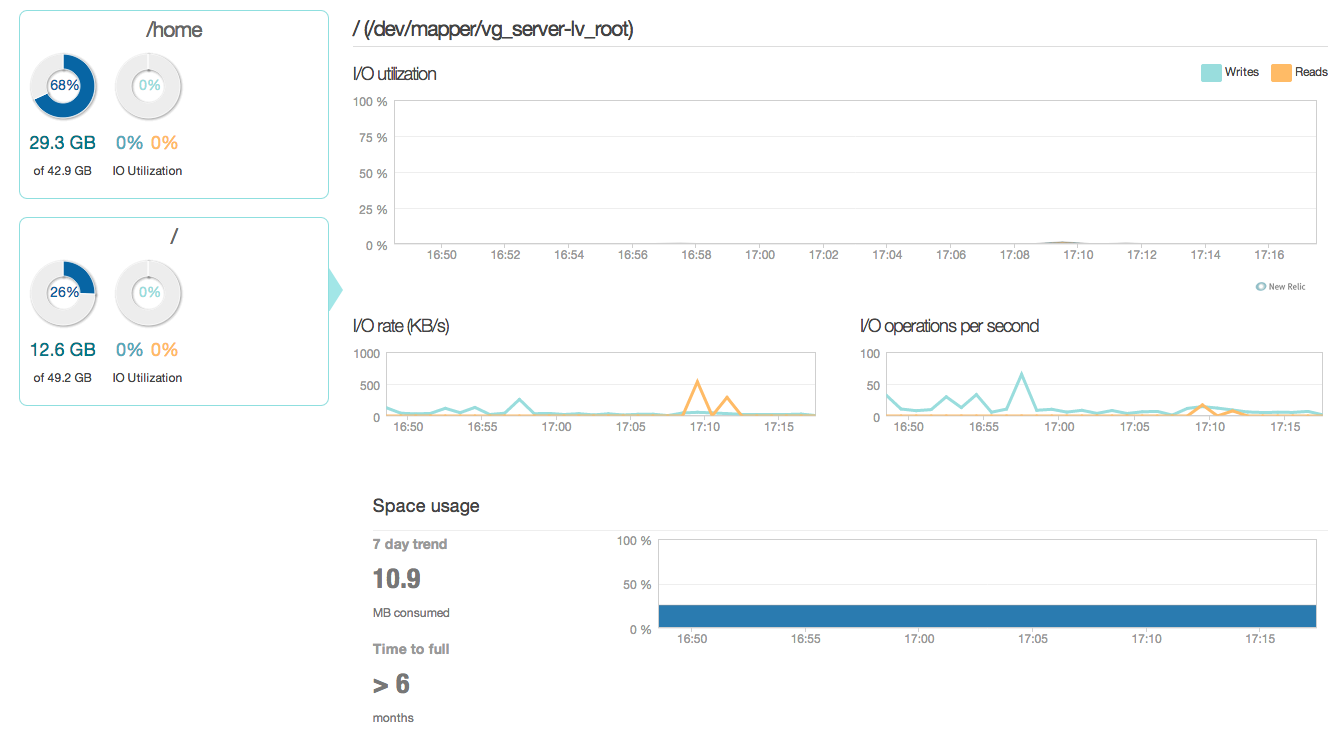Click the 29.3 GB used value for /home
The width and height of the screenshot is (1334, 745).
click(62, 143)
